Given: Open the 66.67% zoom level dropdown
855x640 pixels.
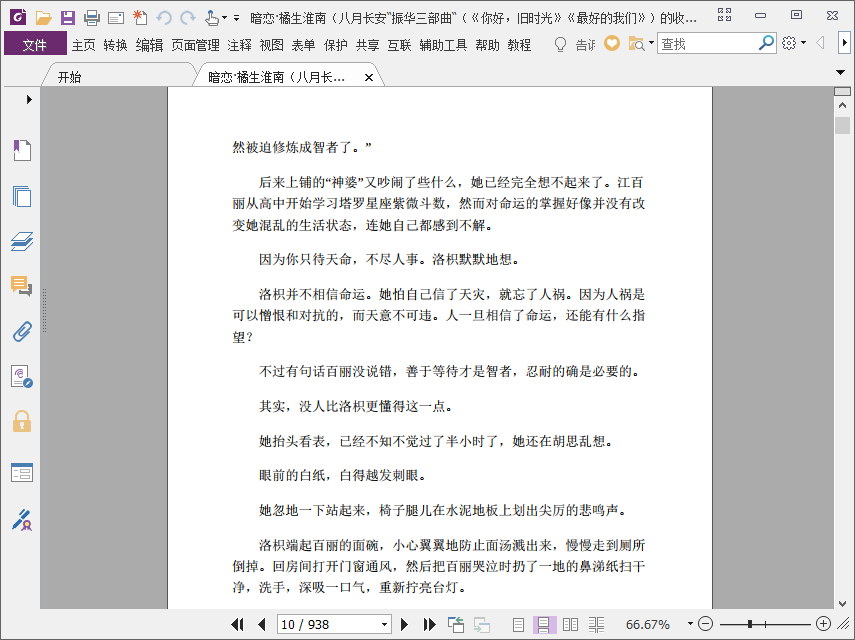Looking at the screenshot, I should pos(690,624).
